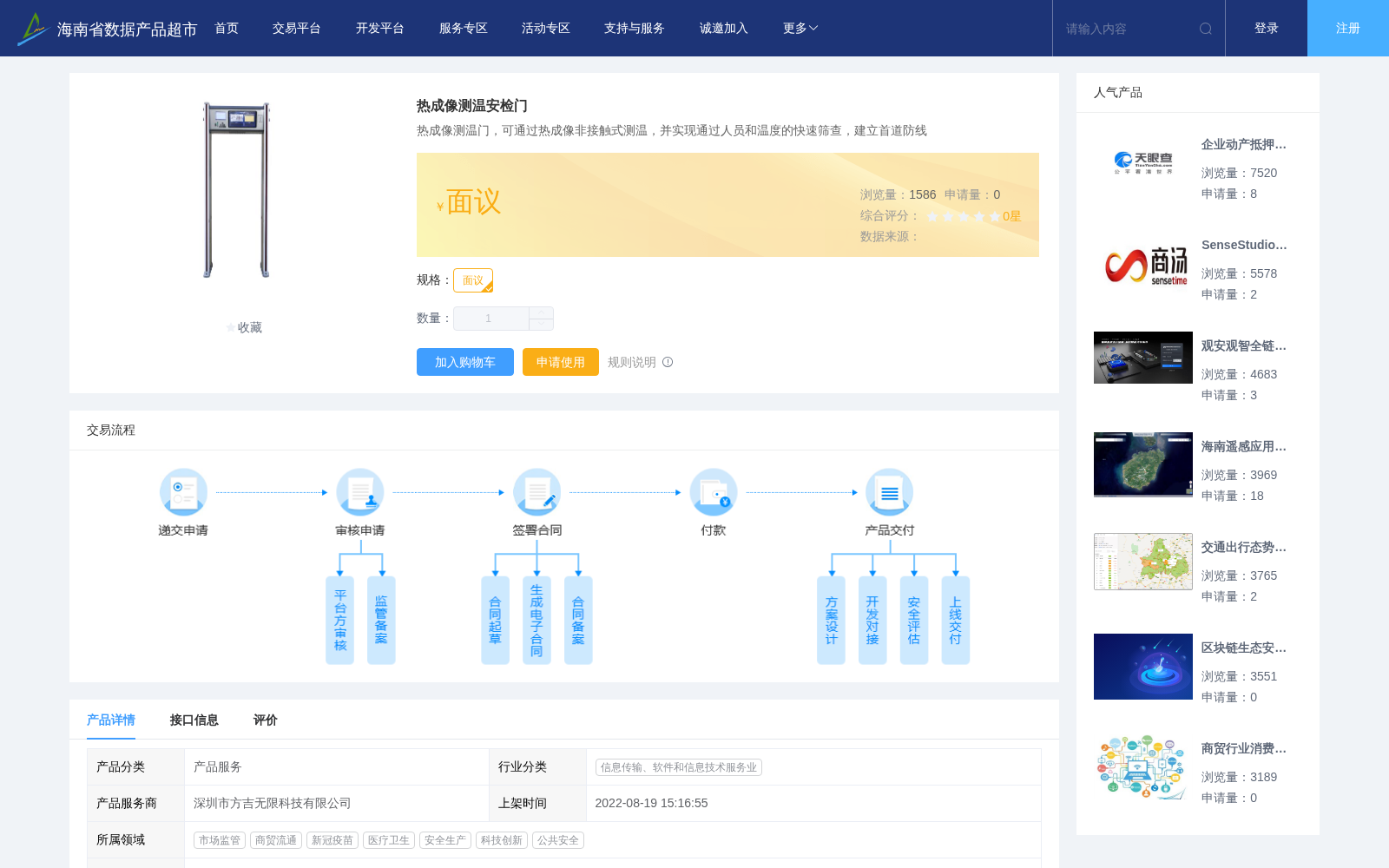Open the 交通出行态势 product thumbnail
This screenshot has width=1389, height=868.
pyautogui.click(x=1143, y=562)
